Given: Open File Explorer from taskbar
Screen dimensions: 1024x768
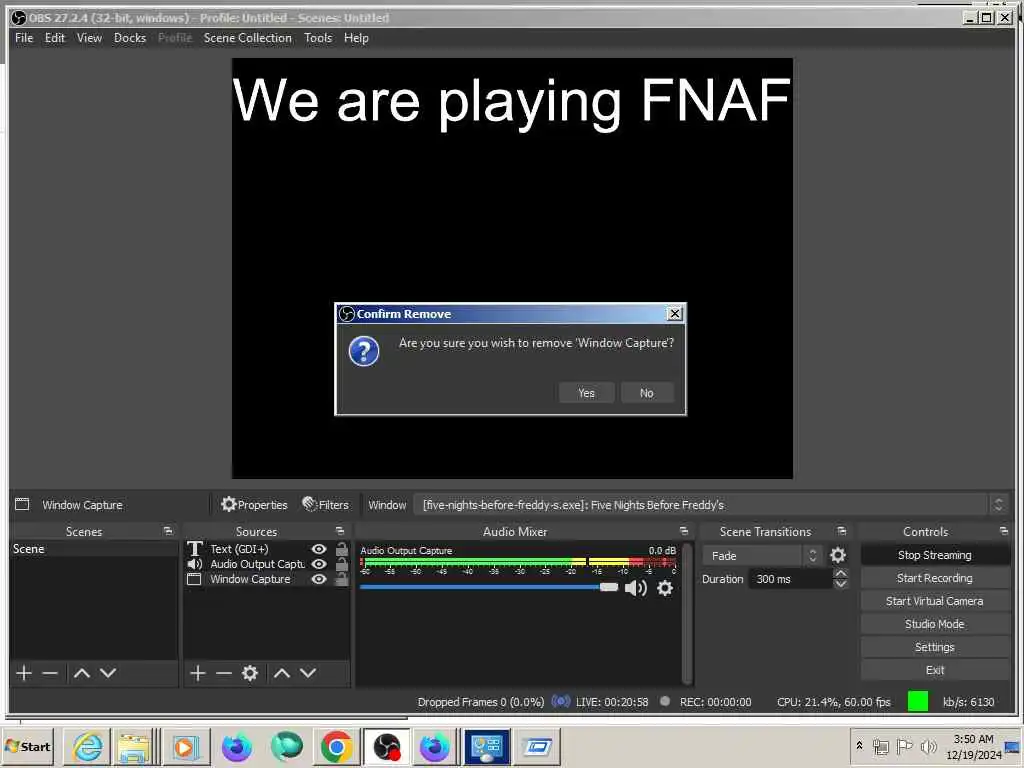Looking at the screenshot, I should 135,746.
